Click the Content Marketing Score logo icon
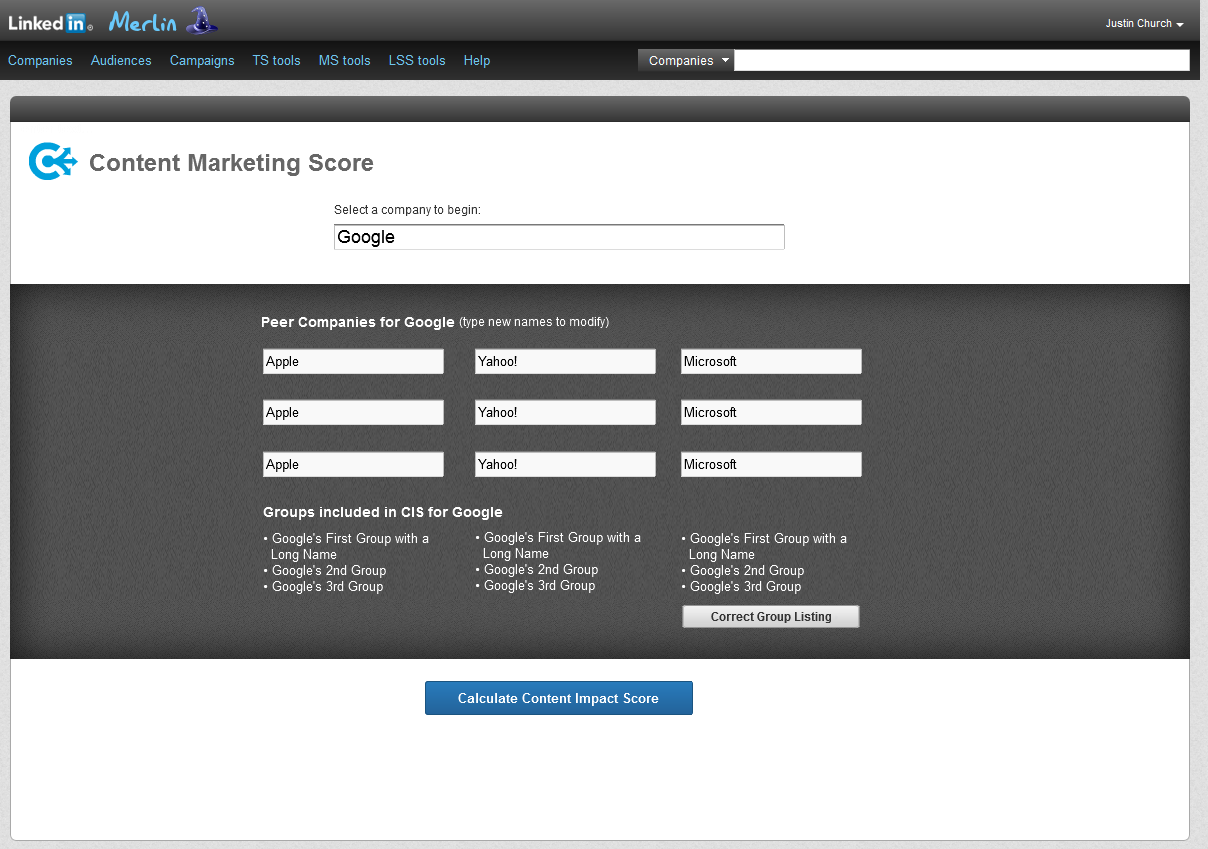The image size is (1208, 849). (52, 162)
